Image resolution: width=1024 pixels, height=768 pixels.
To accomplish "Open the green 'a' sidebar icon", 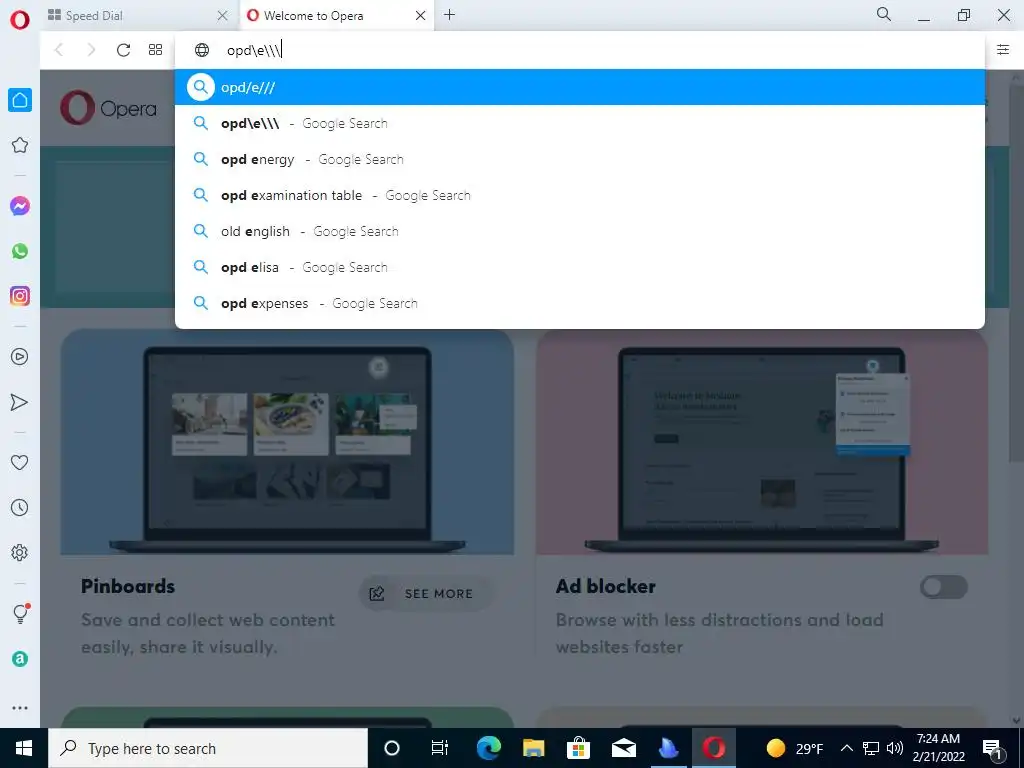I will click(20, 659).
